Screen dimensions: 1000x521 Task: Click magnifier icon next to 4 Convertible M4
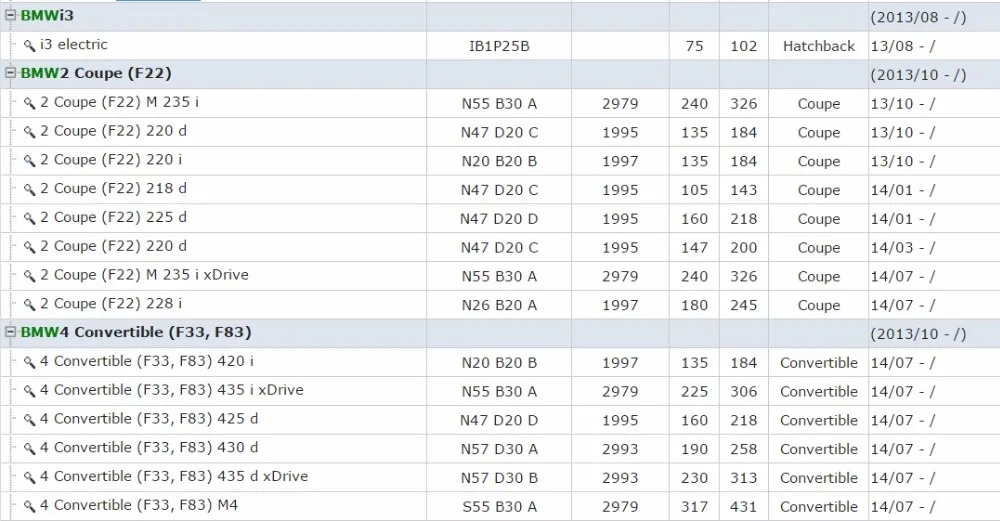tap(29, 506)
